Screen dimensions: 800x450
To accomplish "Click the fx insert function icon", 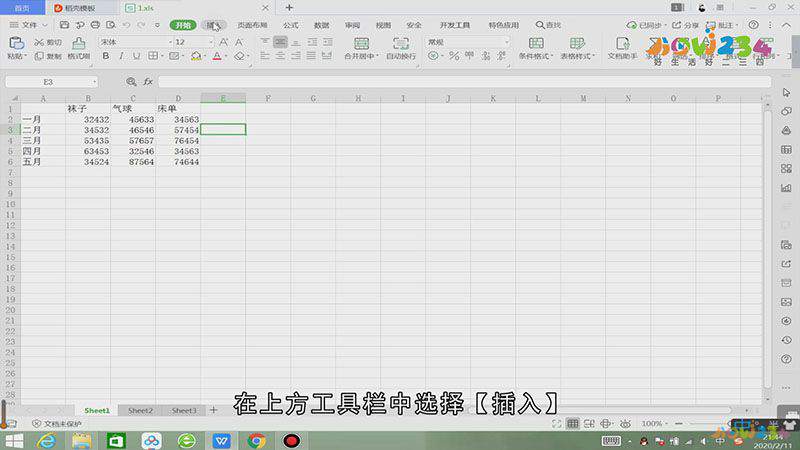I will tap(148, 82).
